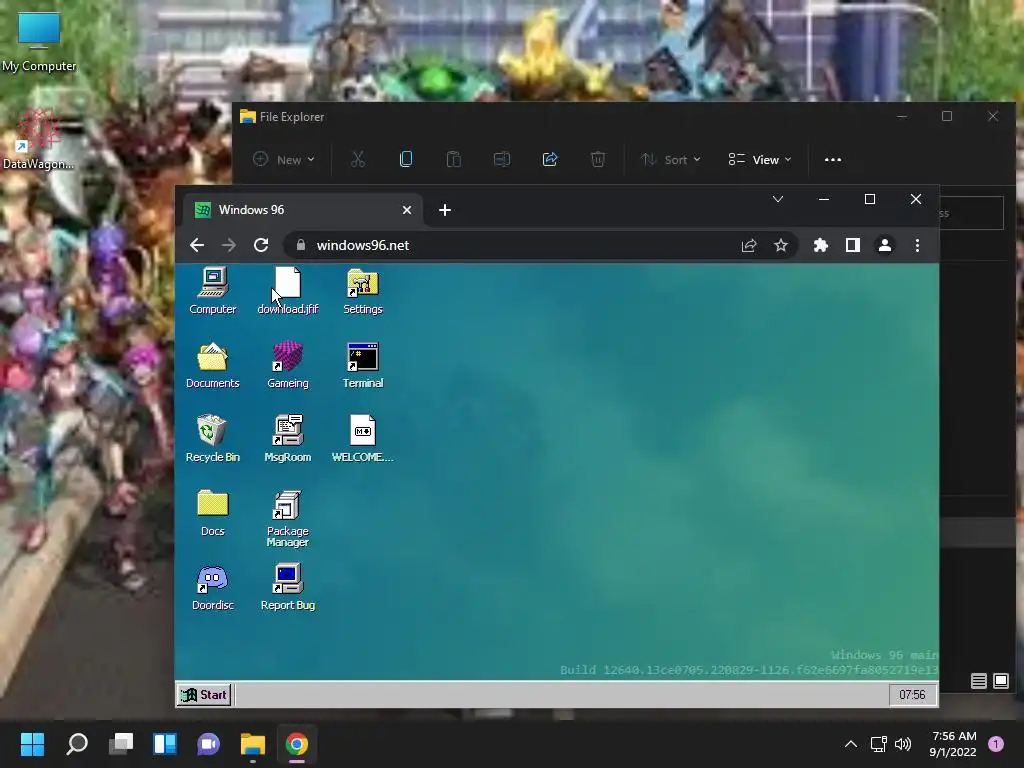Click Cut icon in File Explorer toolbar
1024x768 pixels.
[x=358, y=159]
